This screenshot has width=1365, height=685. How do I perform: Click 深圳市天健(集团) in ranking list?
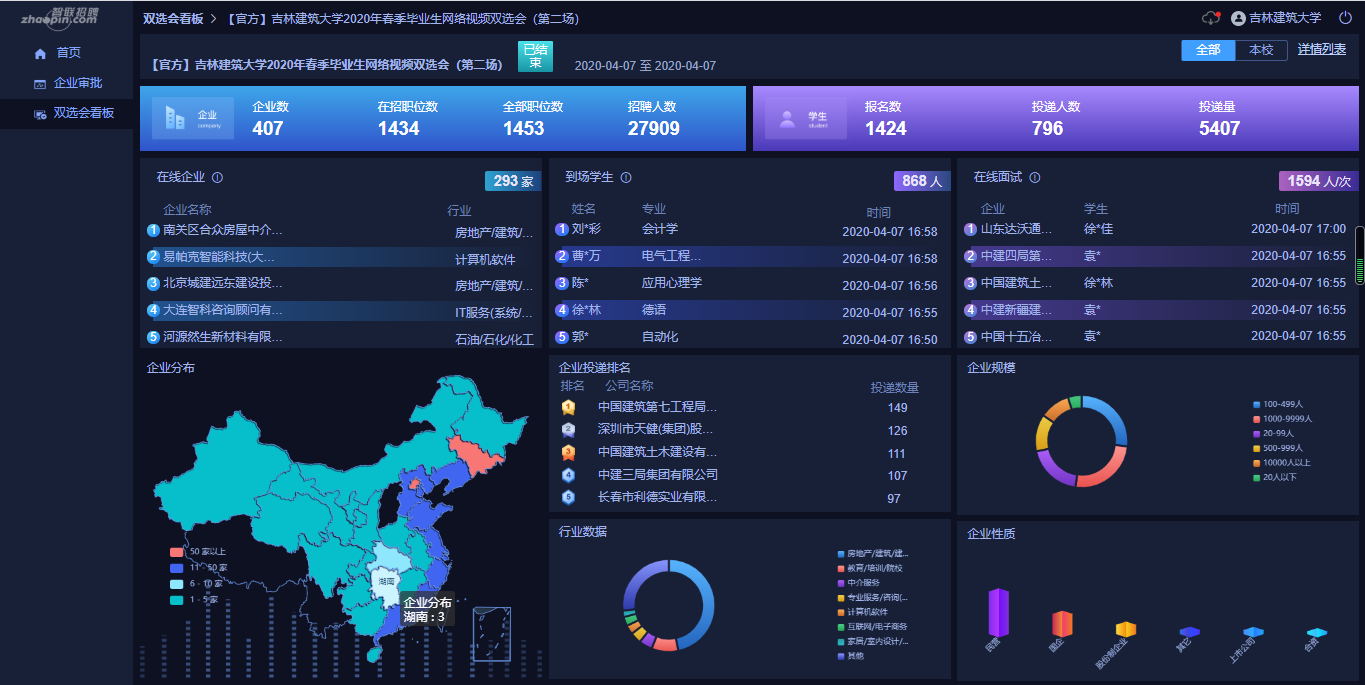point(657,430)
